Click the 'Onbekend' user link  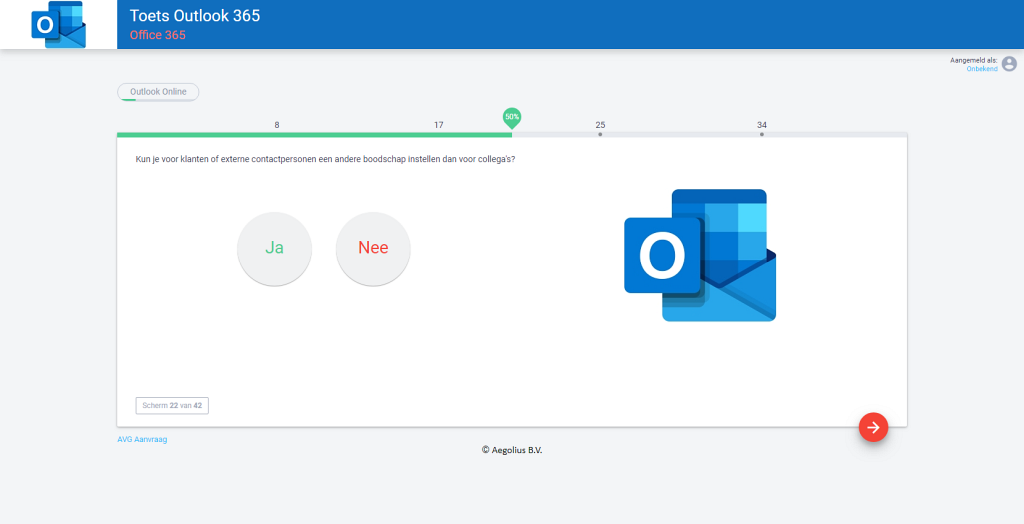point(982,69)
